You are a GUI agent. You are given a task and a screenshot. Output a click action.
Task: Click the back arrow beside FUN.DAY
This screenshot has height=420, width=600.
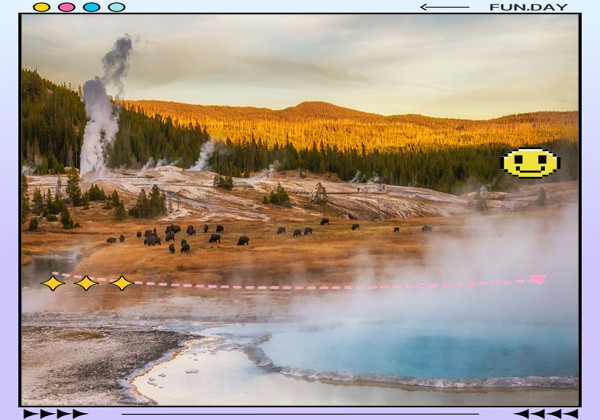445,7
